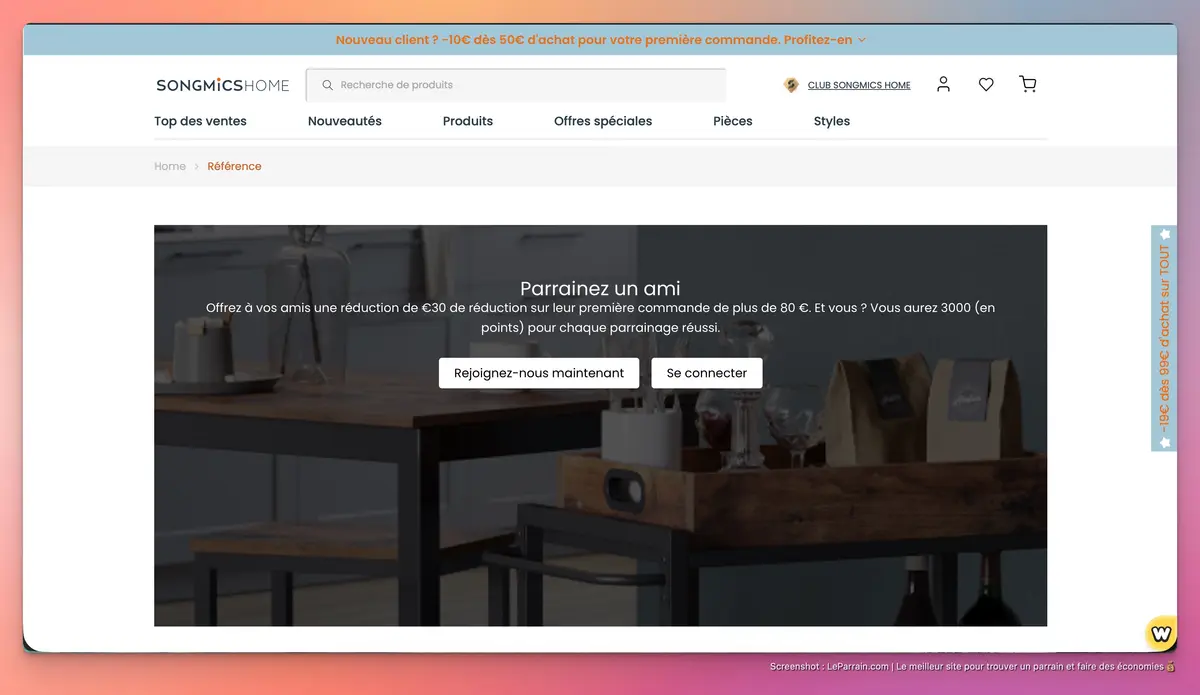Click the SONGMICS HOME logo

coord(223,85)
